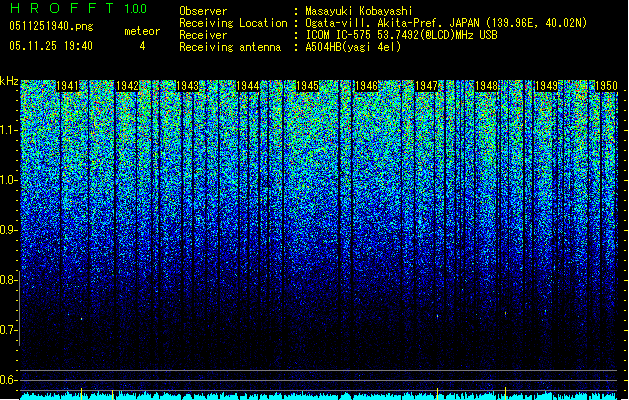Image resolution: width=629 pixels, height=400 pixels.
Task: Click the 1947 time label
Action: 426,86
